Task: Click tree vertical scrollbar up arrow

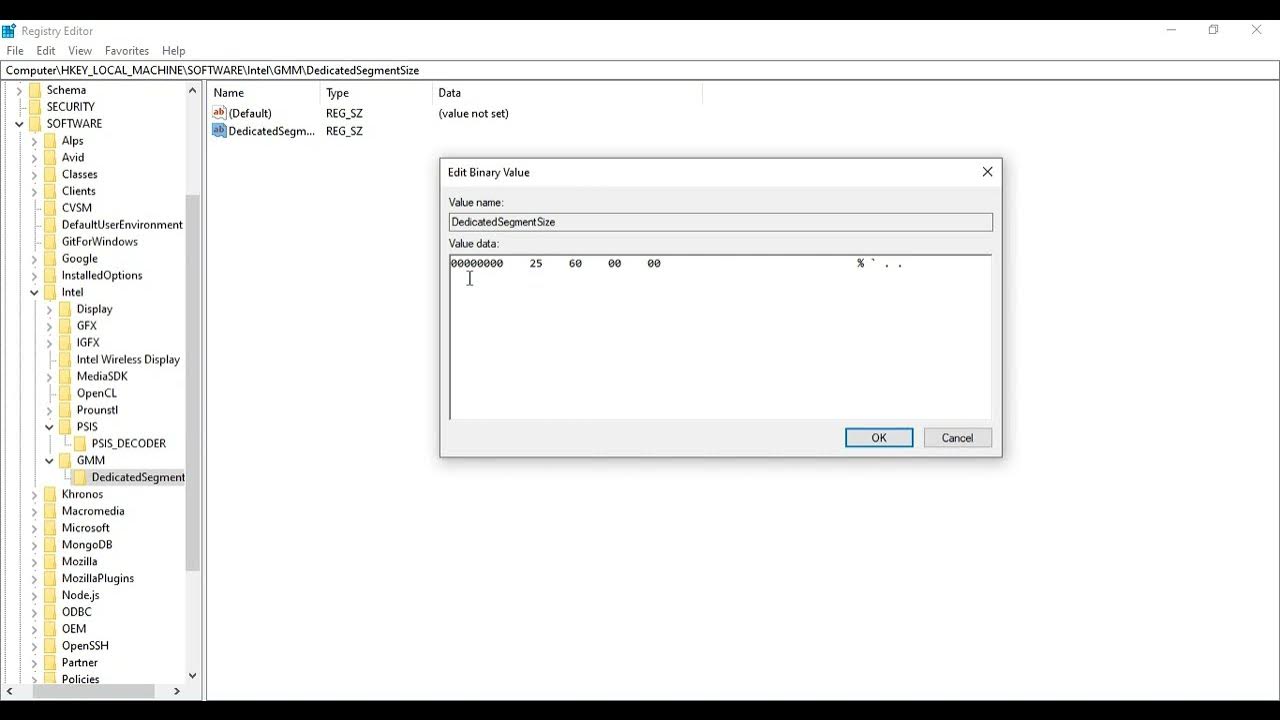Action: click(193, 91)
